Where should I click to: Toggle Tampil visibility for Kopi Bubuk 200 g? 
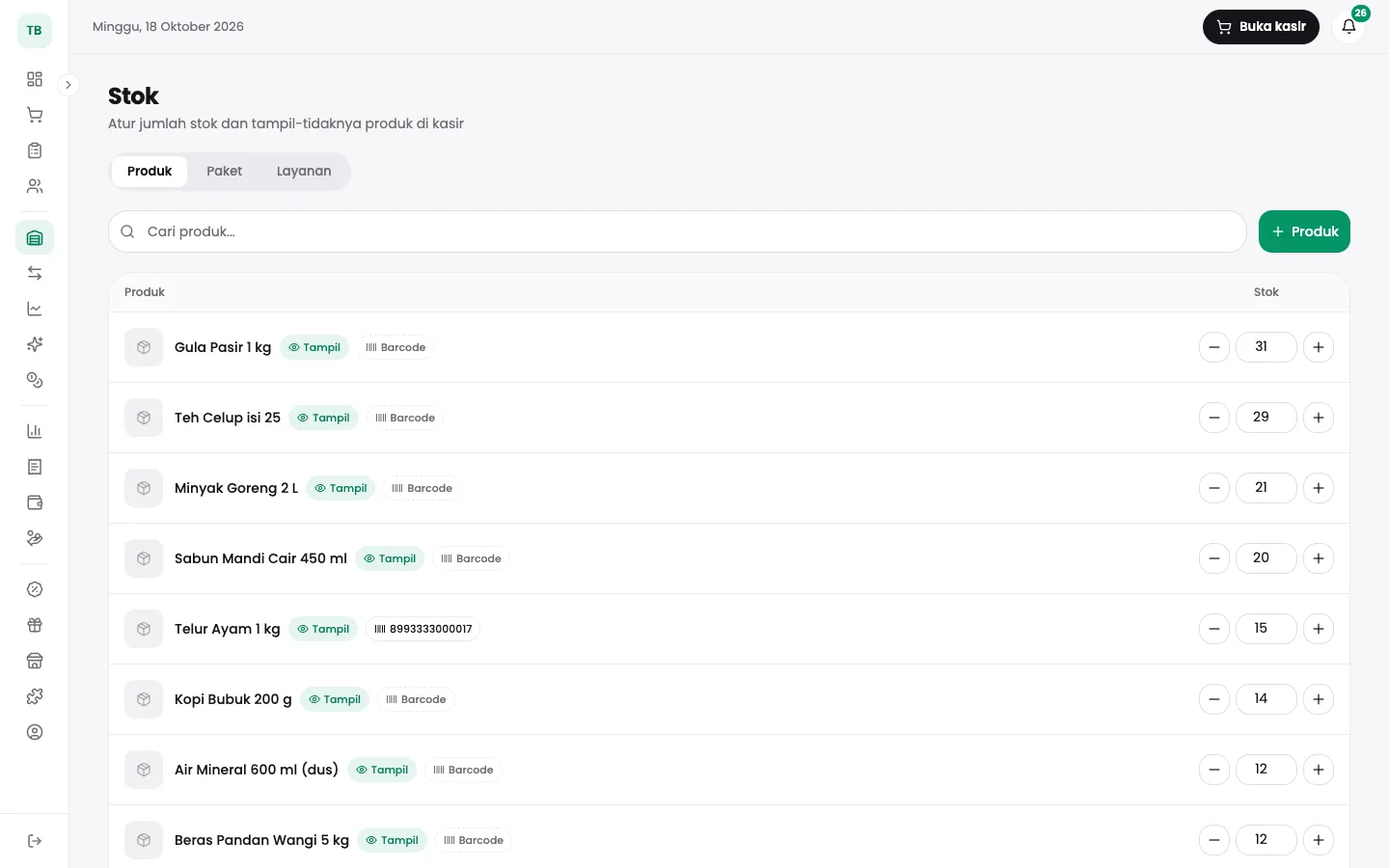click(x=335, y=699)
